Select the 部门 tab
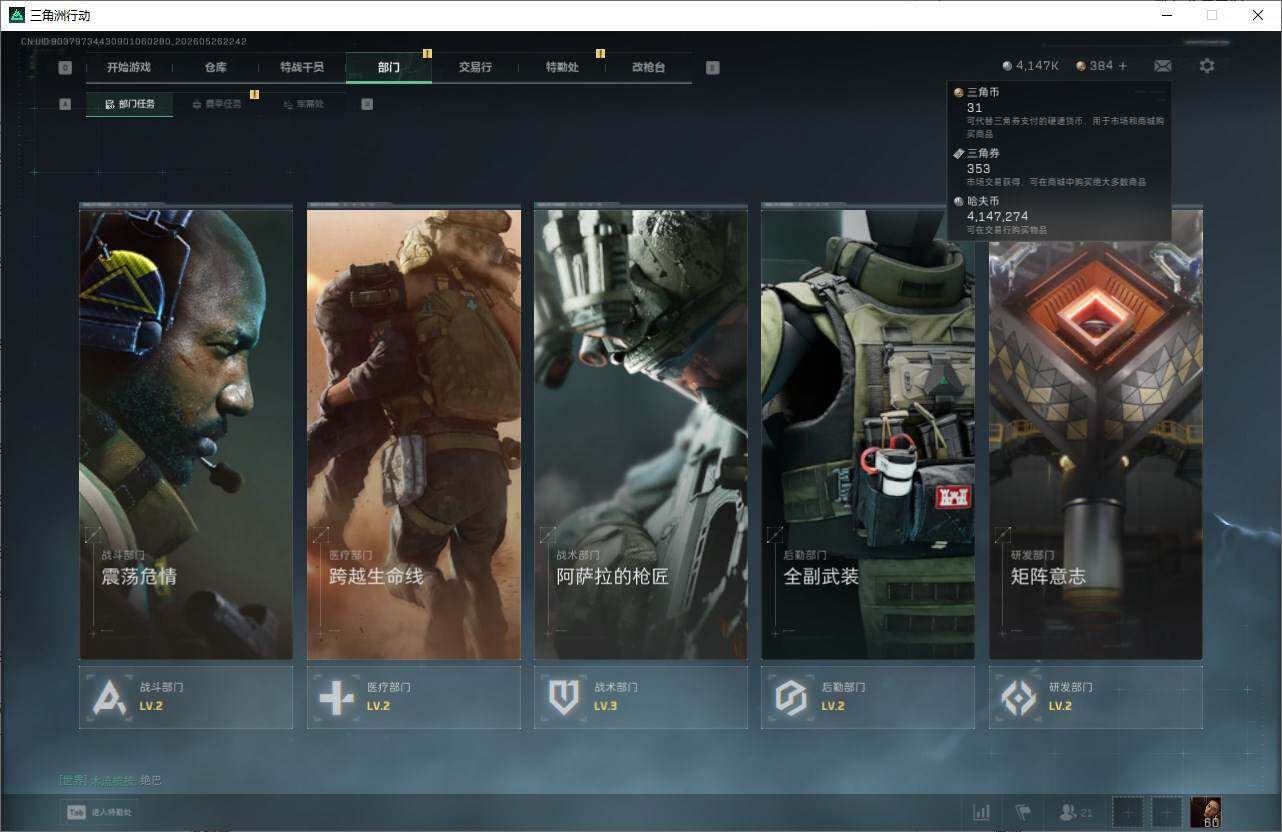1282x832 pixels. point(389,68)
